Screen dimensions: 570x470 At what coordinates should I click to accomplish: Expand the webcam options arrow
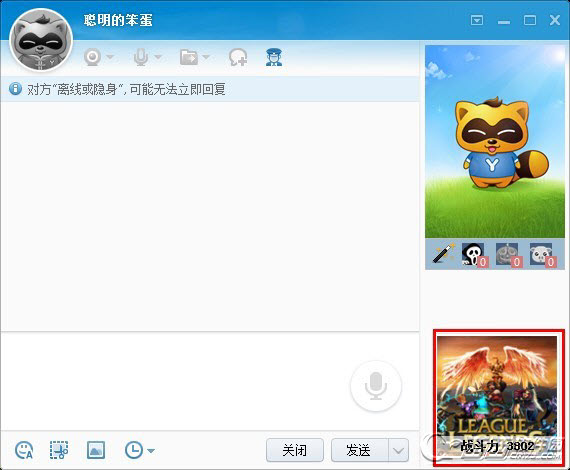[110, 57]
